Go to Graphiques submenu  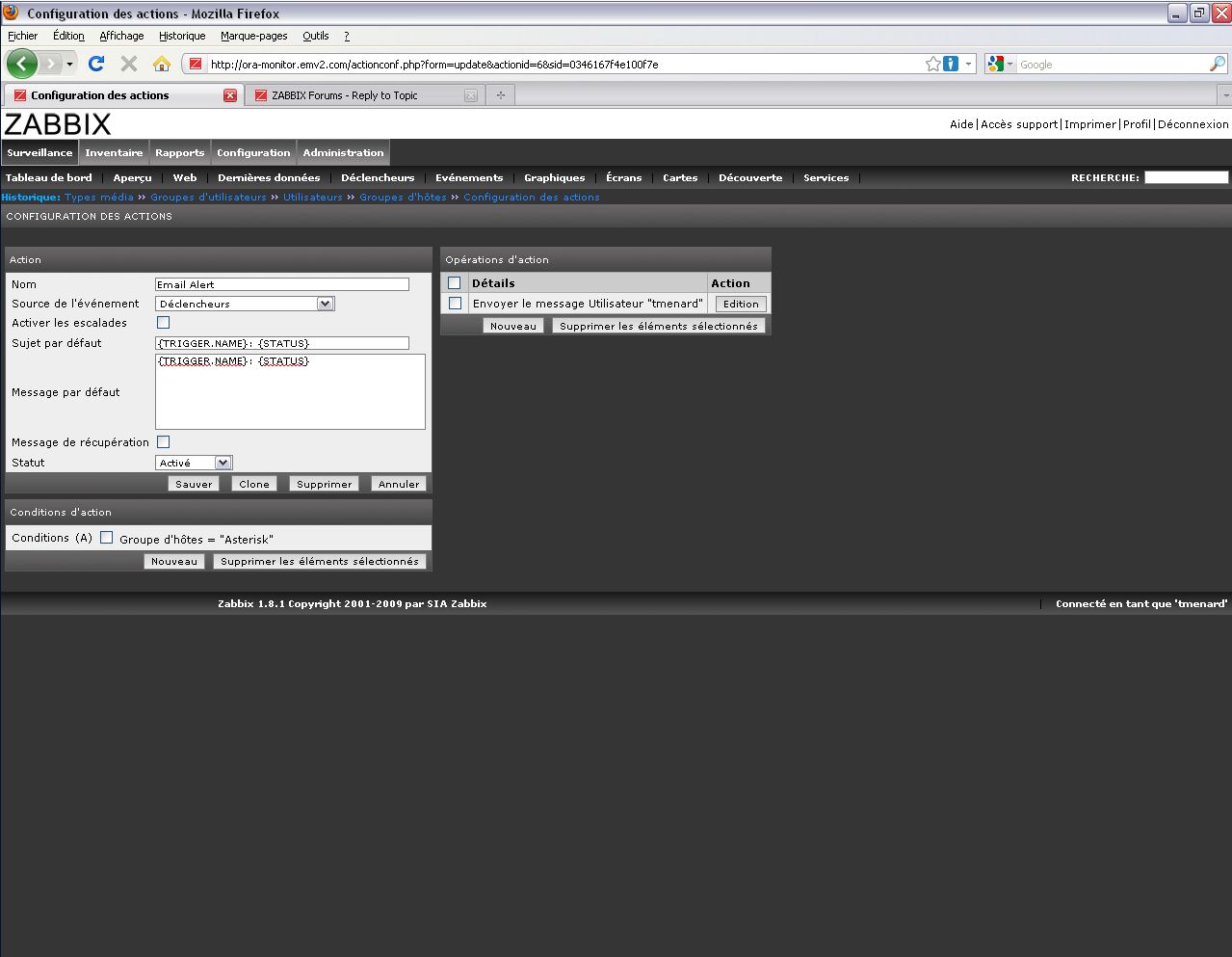(555, 177)
